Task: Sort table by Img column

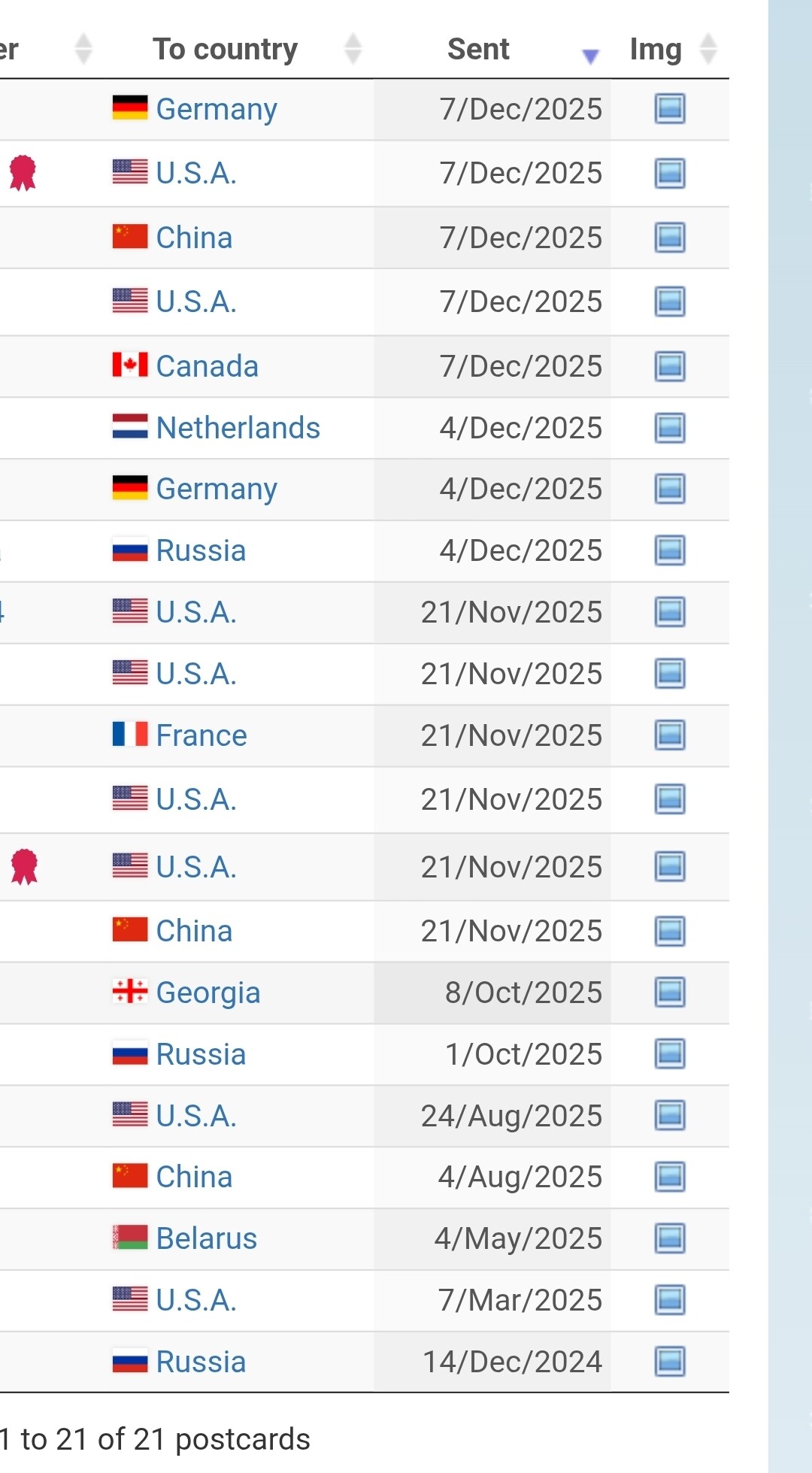Action: click(656, 50)
